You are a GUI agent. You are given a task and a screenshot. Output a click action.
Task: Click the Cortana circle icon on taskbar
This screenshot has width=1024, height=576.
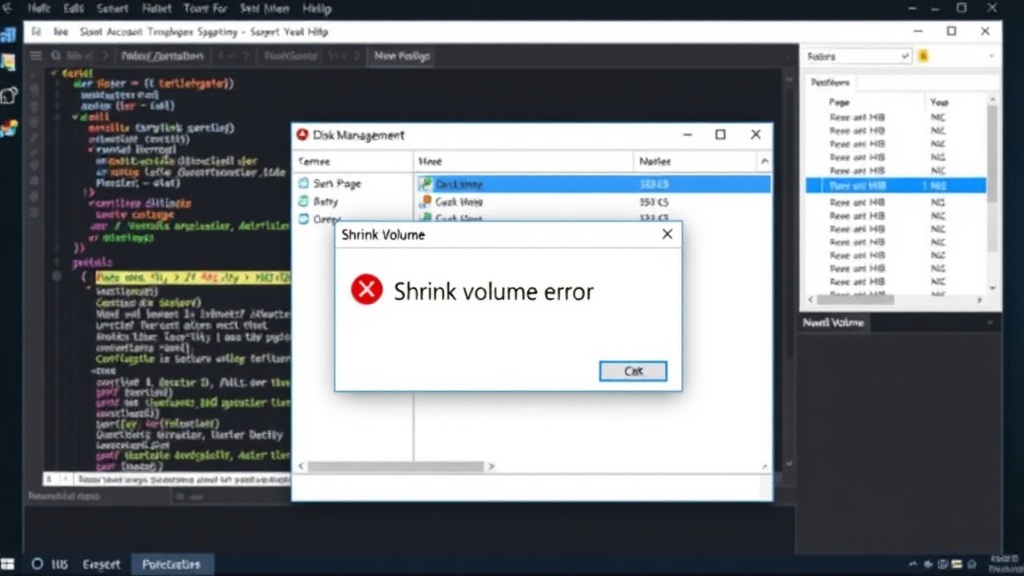click(x=37, y=564)
